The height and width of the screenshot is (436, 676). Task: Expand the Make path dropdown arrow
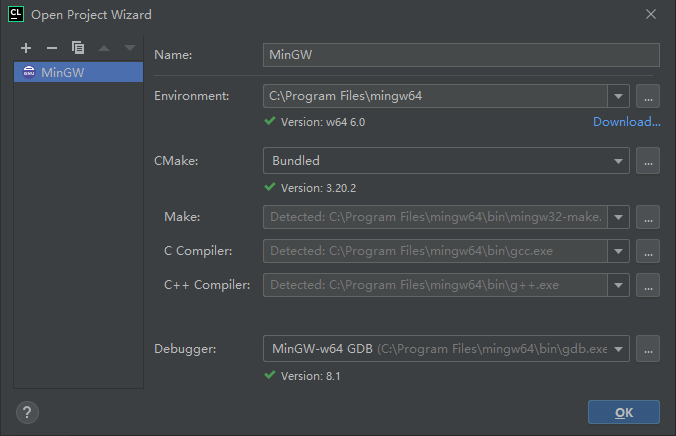pos(618,217)
